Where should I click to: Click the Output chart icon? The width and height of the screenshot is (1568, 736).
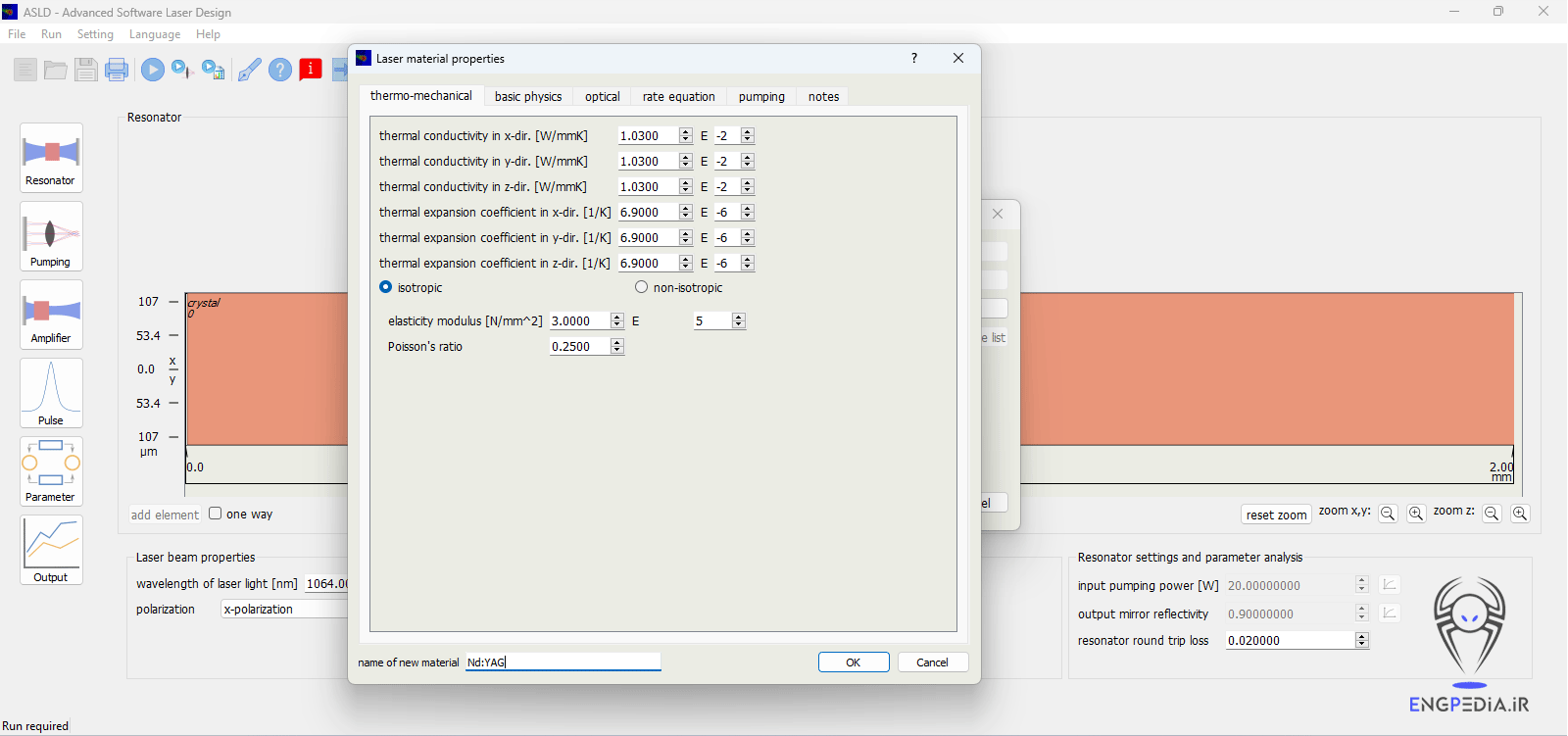pyautogui.click(x=51, y=549)
